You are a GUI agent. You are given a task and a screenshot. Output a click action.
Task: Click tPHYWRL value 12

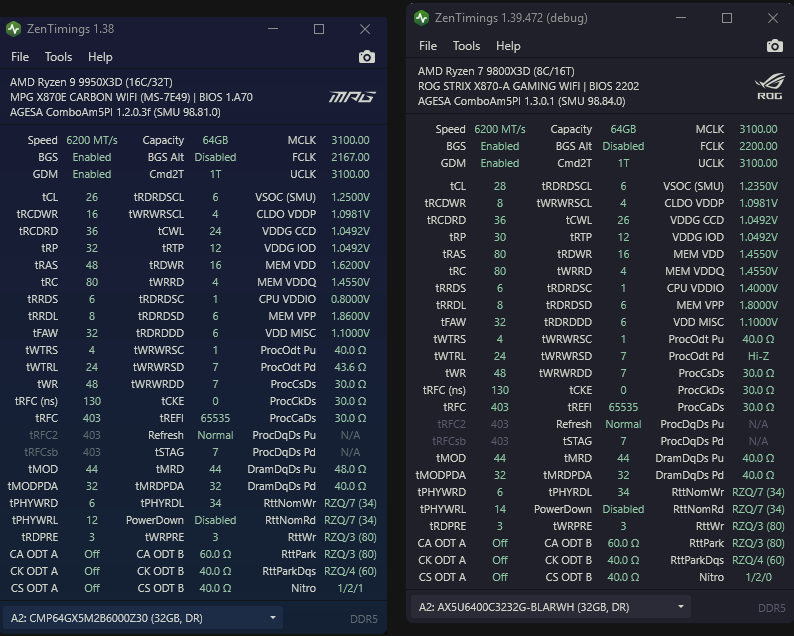pos(92,520)
